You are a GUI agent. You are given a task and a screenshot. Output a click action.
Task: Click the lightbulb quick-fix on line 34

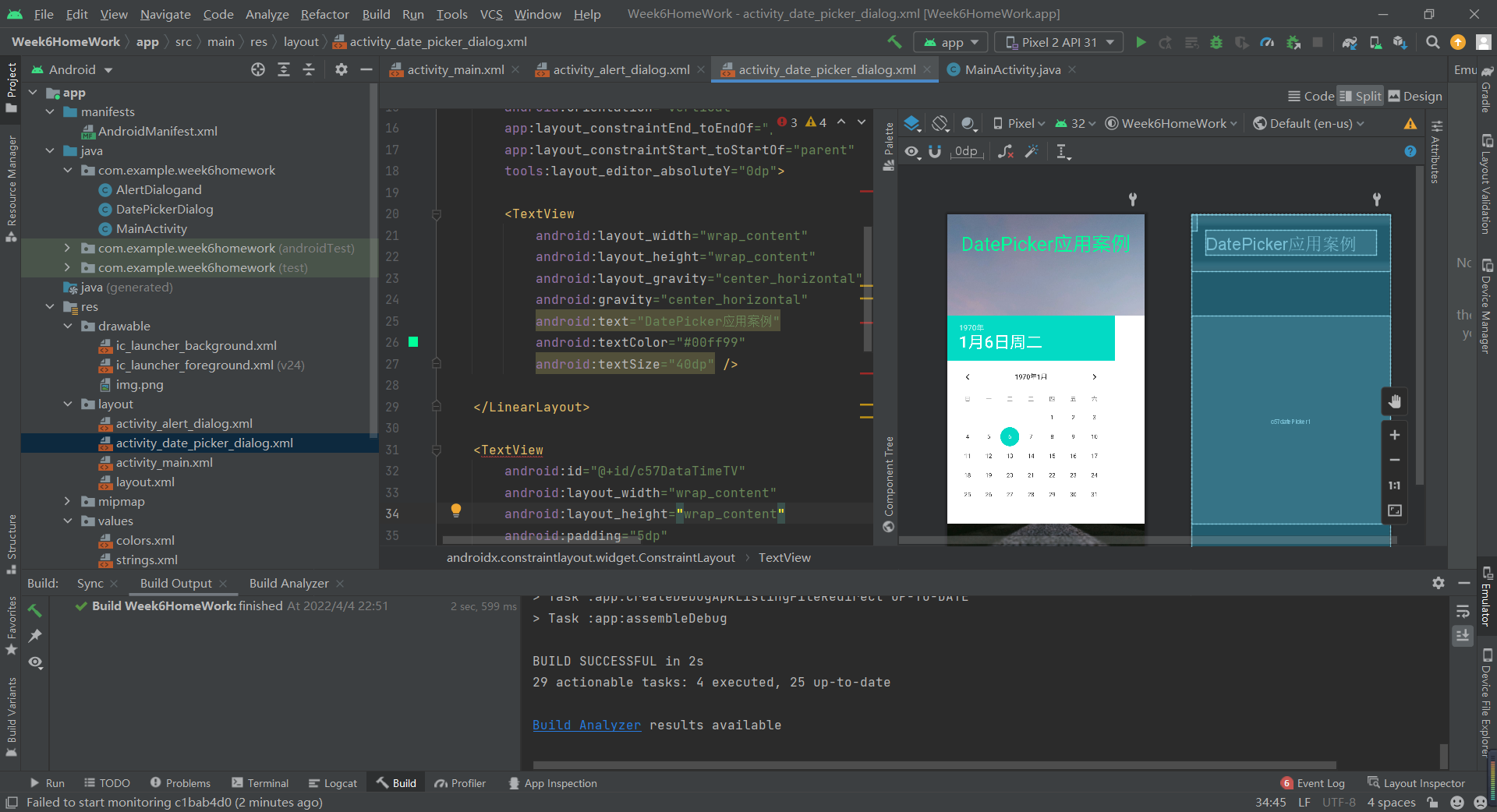pyautogui.click(x=456, y=510)
